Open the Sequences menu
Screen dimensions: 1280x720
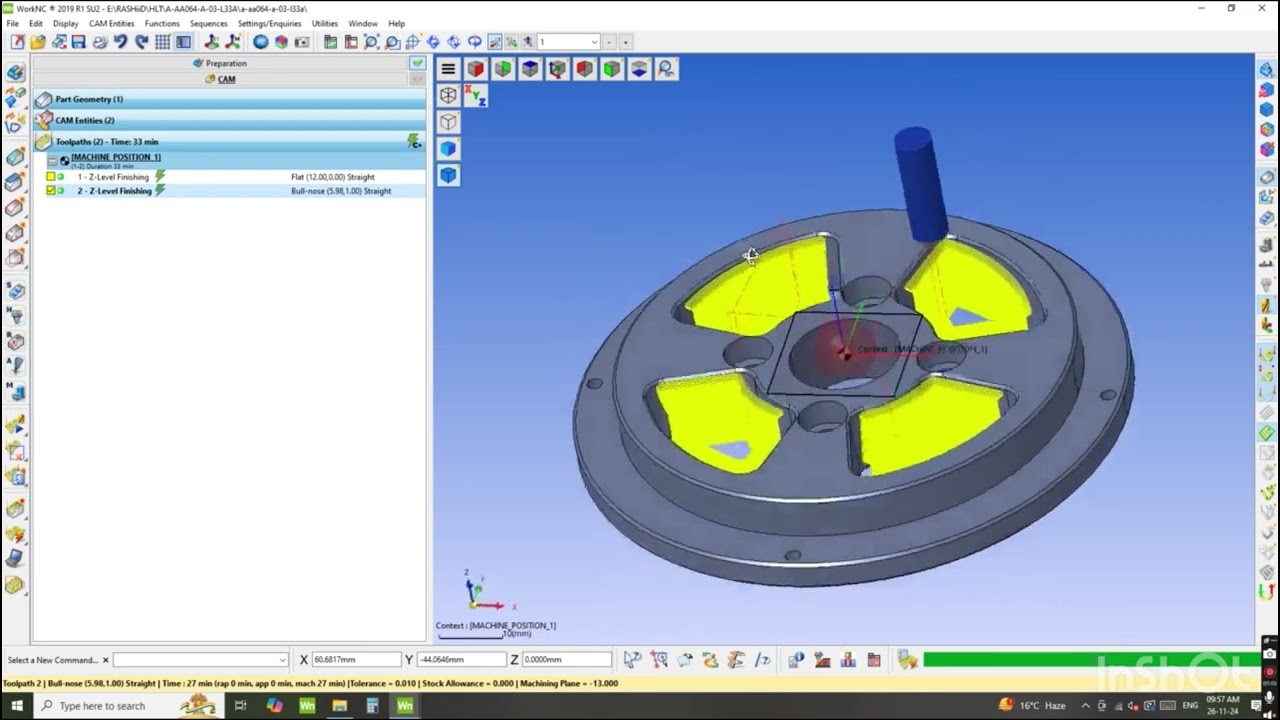click(208, 23)
